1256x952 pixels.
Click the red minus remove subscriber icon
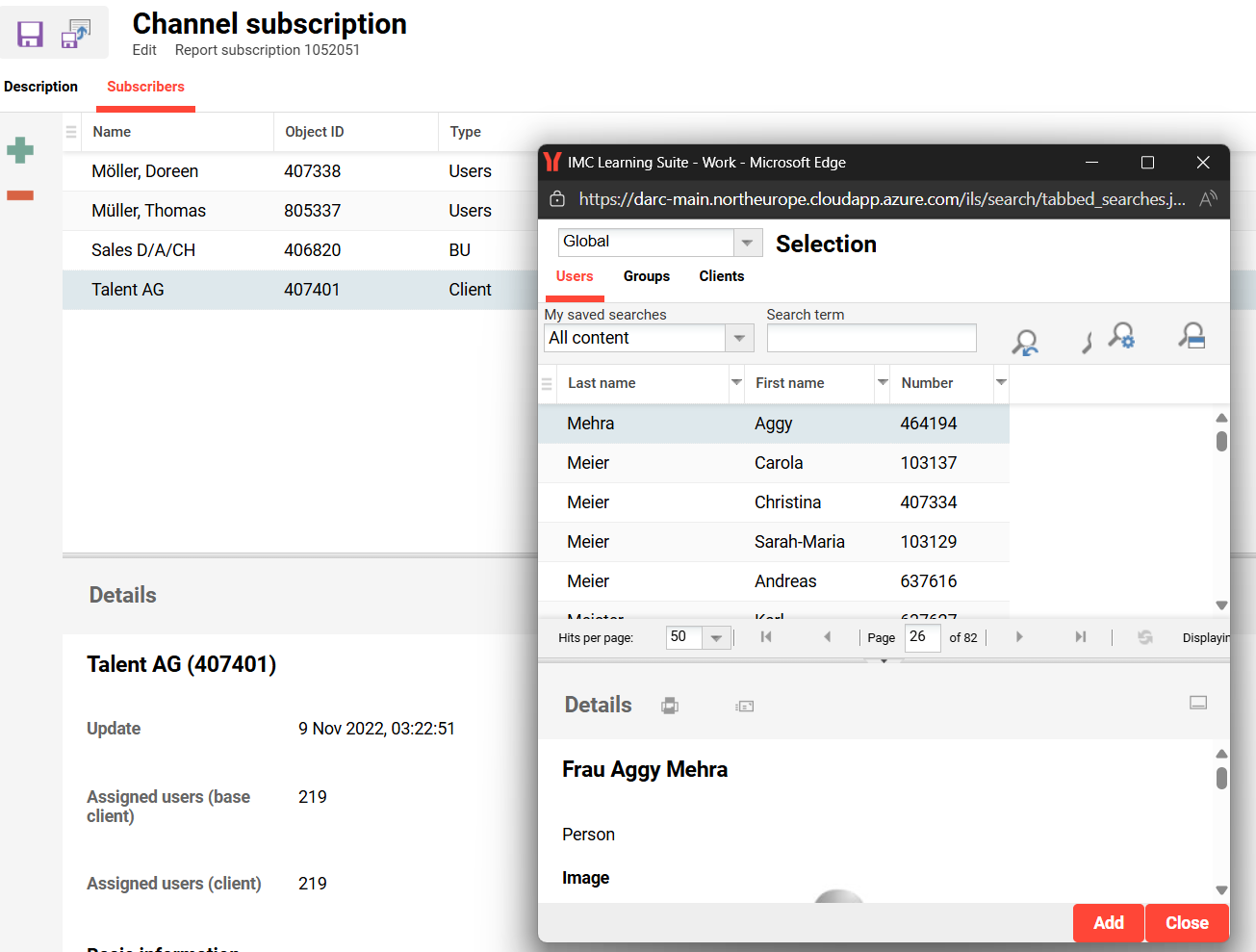tap(20, 195)
